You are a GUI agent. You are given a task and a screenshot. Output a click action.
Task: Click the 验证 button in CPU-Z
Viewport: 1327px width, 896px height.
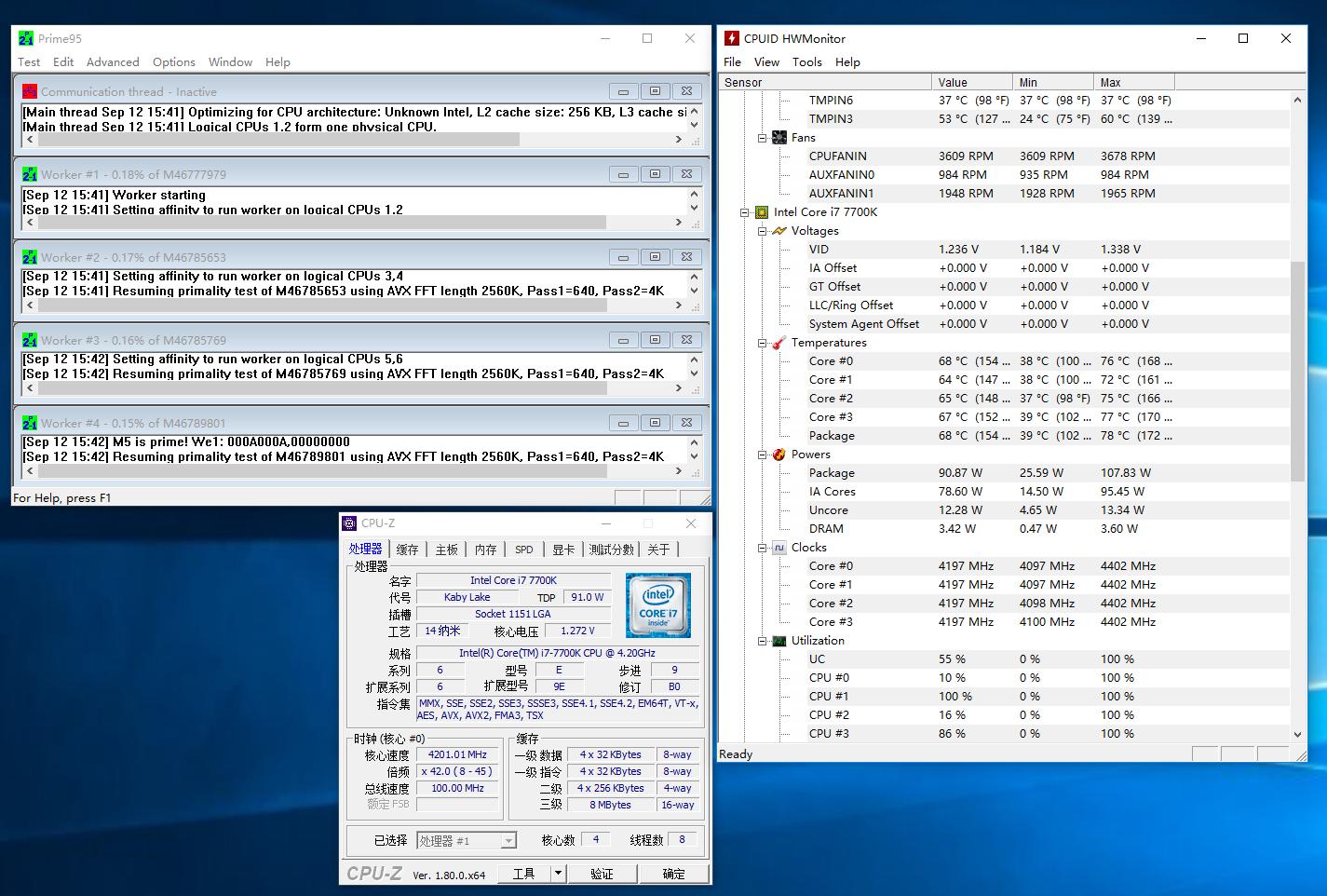602,874
